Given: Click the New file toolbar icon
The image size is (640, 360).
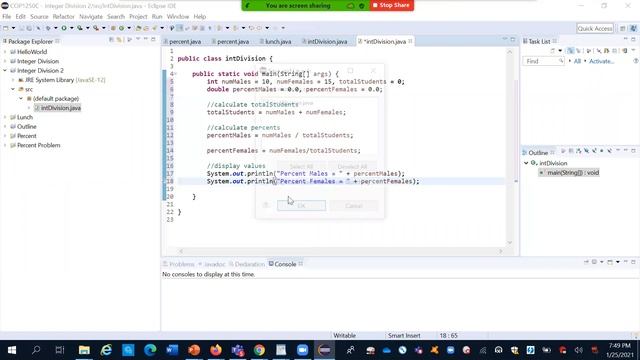Looking at the screenshot, I should pyautogui.click(x=6, y=28).
